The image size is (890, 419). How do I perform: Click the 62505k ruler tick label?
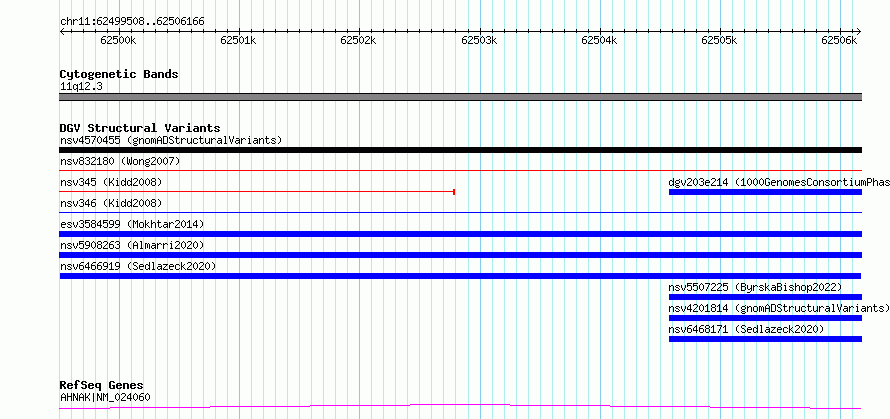pos(719,40)
